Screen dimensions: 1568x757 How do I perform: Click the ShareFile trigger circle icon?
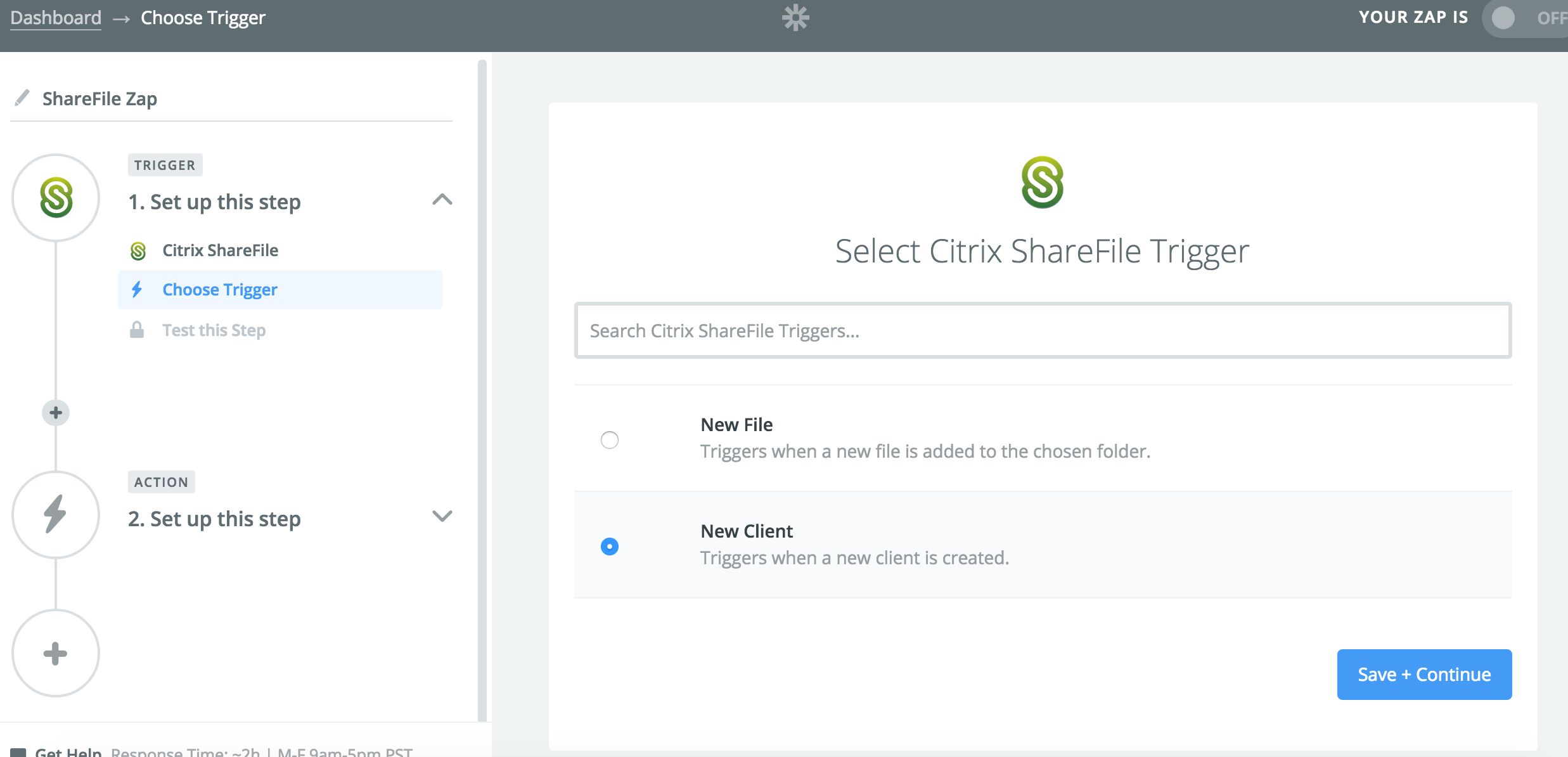56,197
